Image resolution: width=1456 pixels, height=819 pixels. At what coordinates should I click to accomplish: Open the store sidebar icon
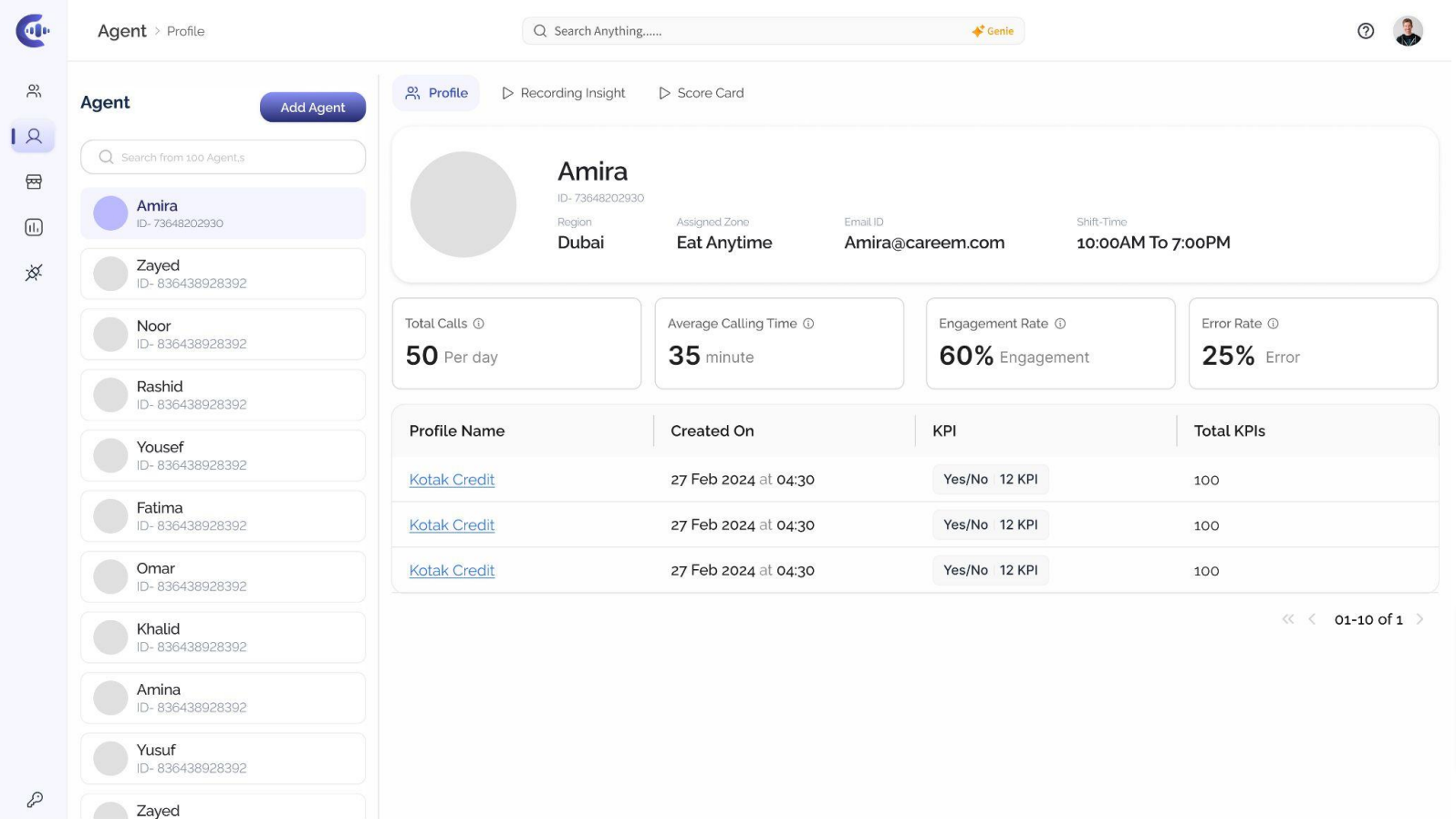tap(34, 181)
